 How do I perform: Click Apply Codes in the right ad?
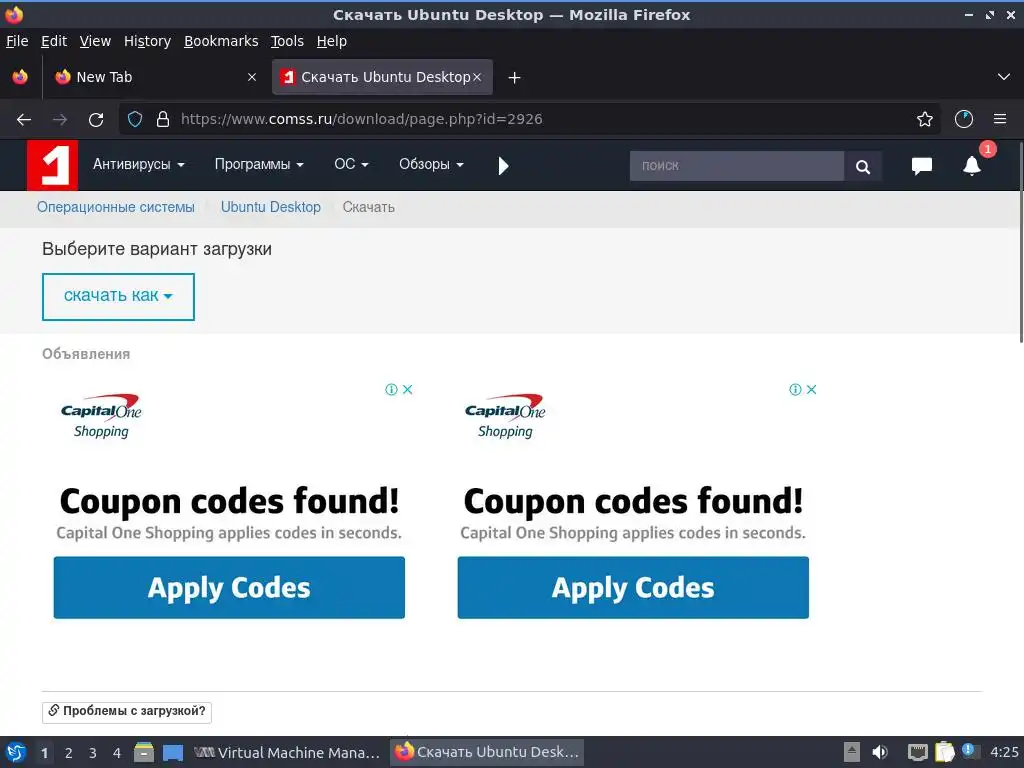point(633,588)
